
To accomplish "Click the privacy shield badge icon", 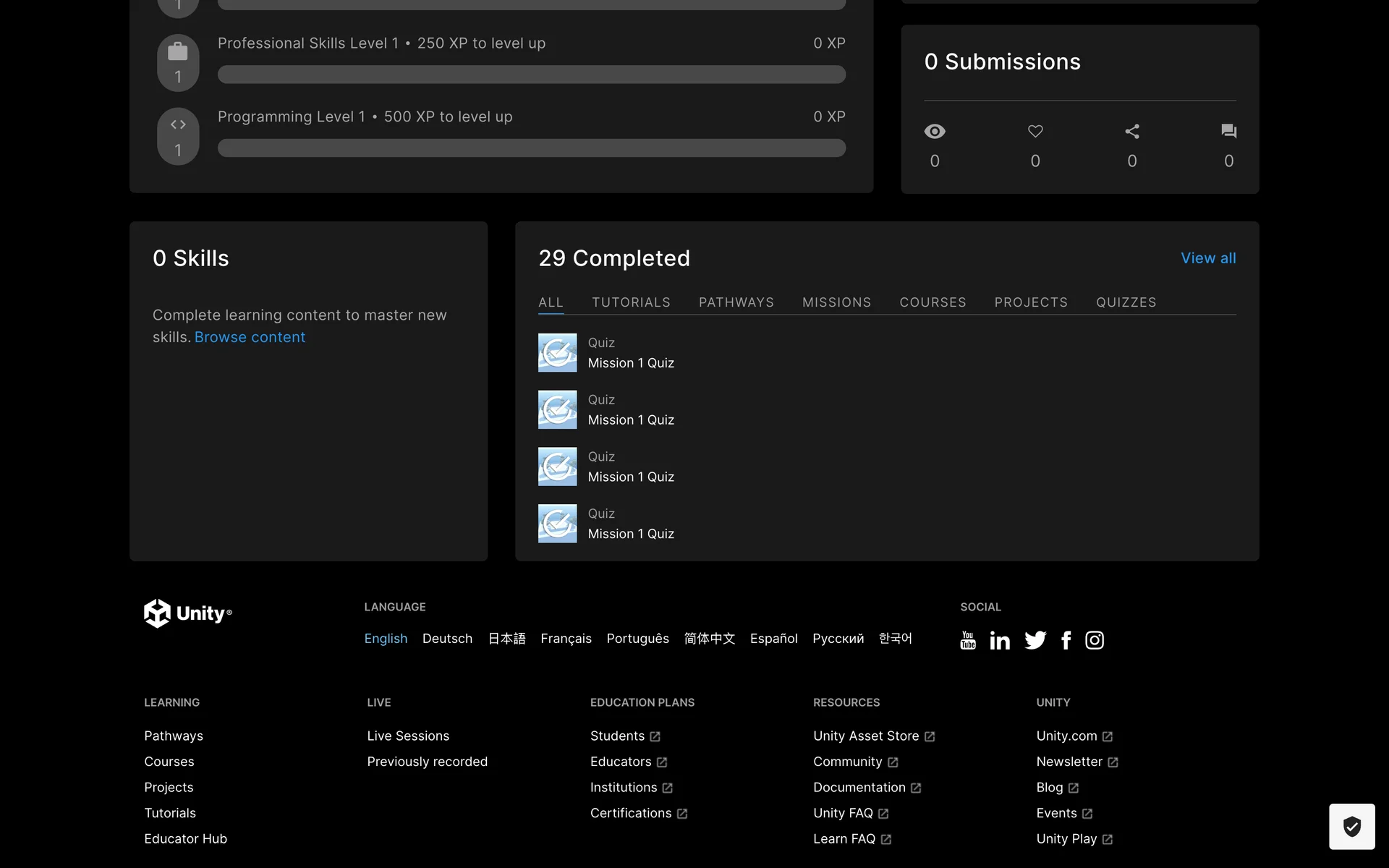I will (1351, 826).
